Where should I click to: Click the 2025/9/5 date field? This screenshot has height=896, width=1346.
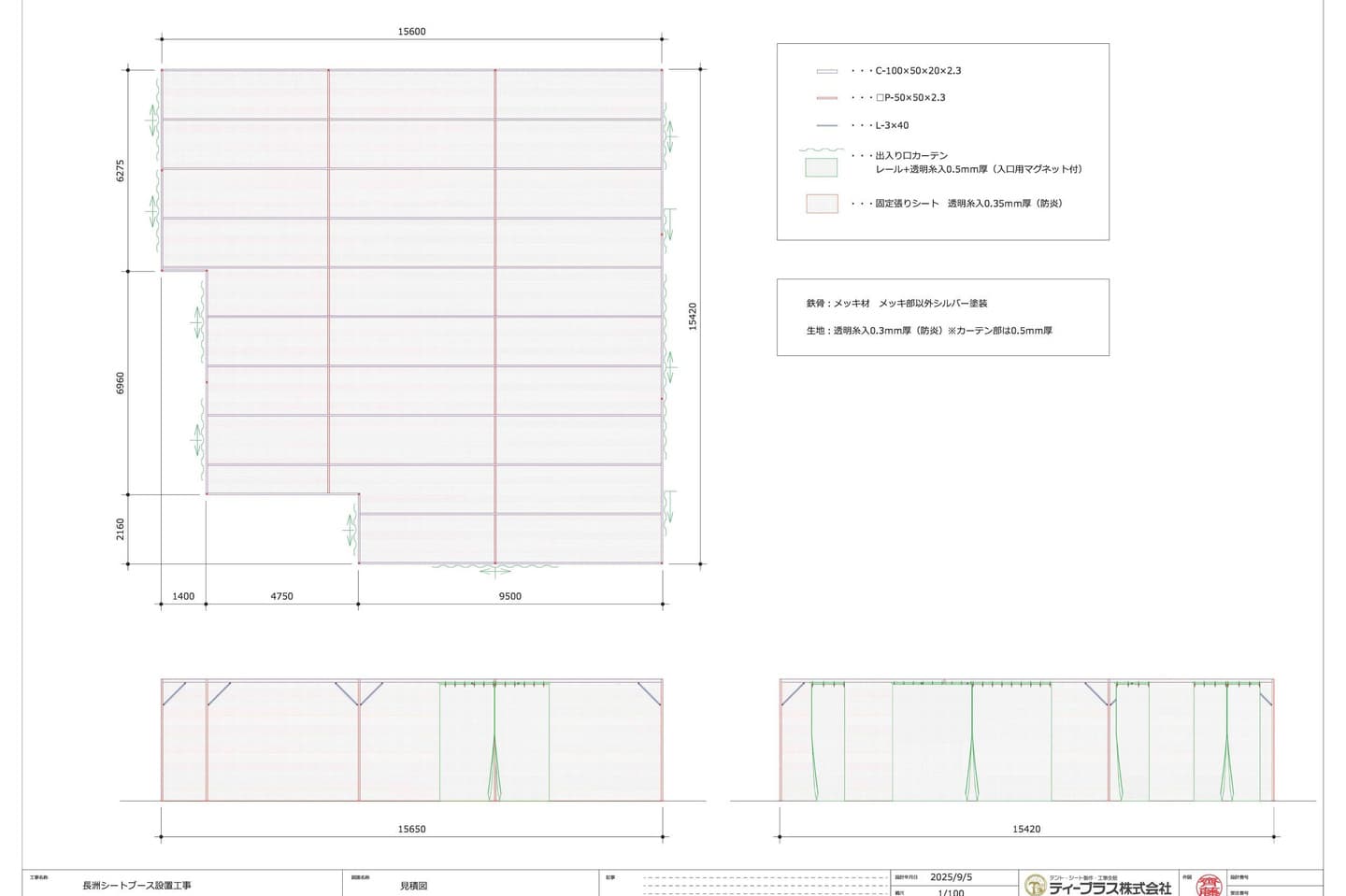[951, 877]
